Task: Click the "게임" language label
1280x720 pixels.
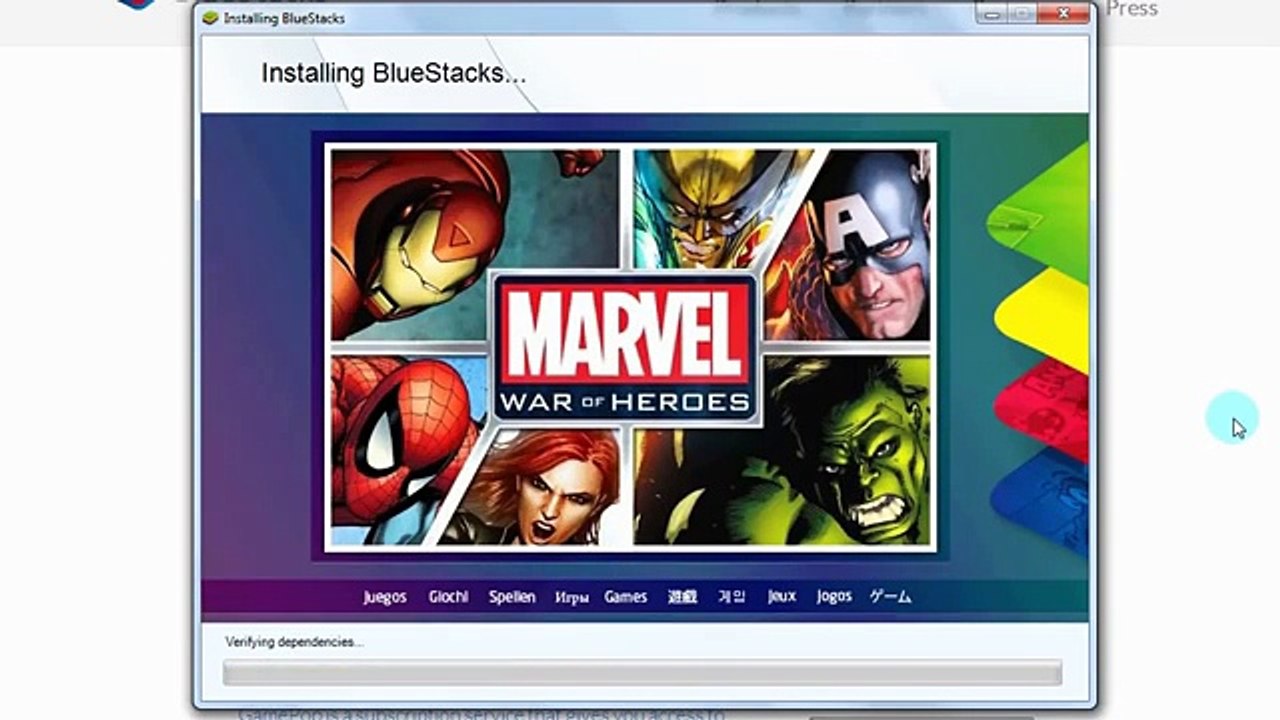Action: 732,597
